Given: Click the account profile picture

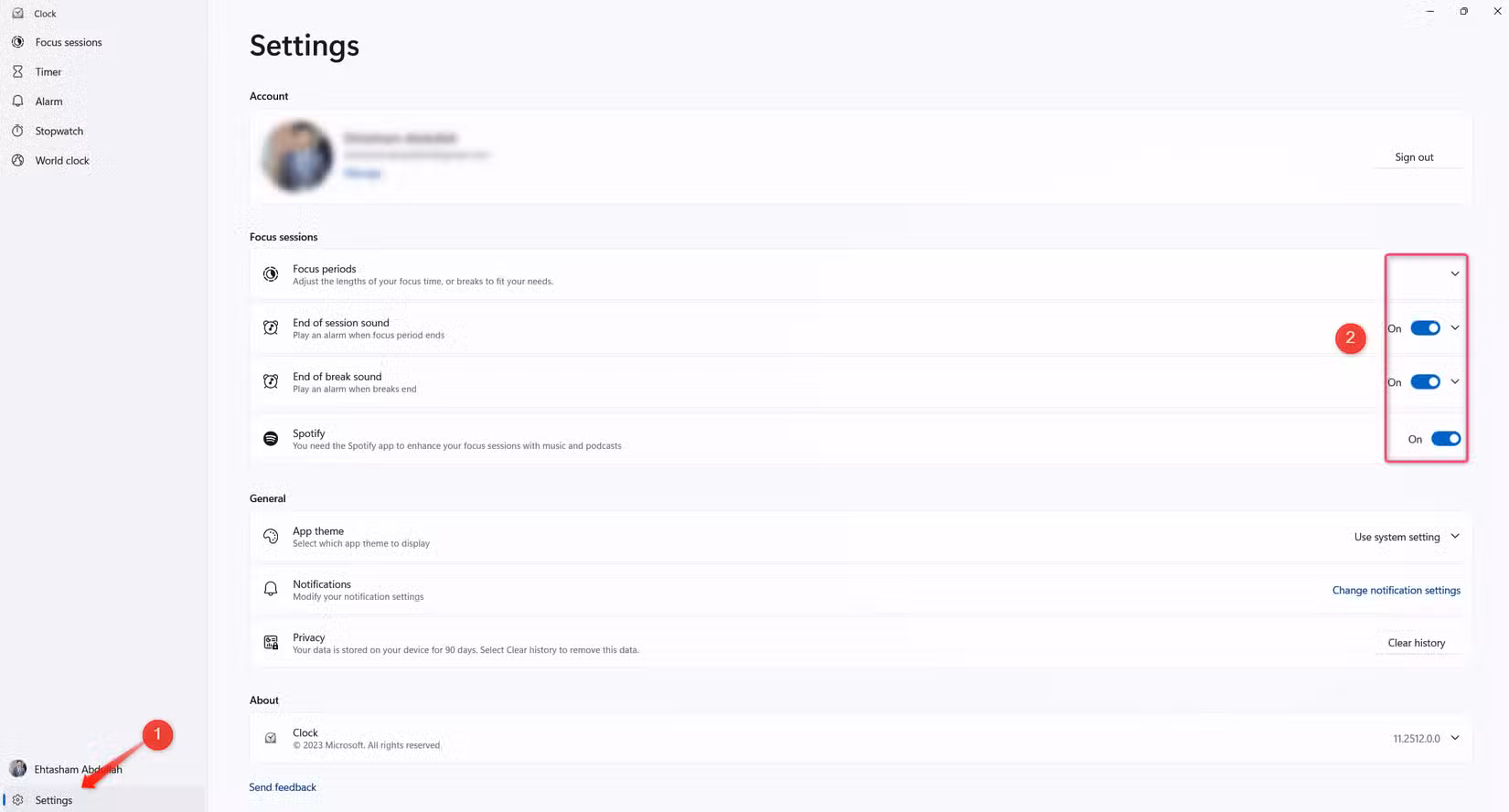Looking at the screenshot, I should [x=297, y=156].
